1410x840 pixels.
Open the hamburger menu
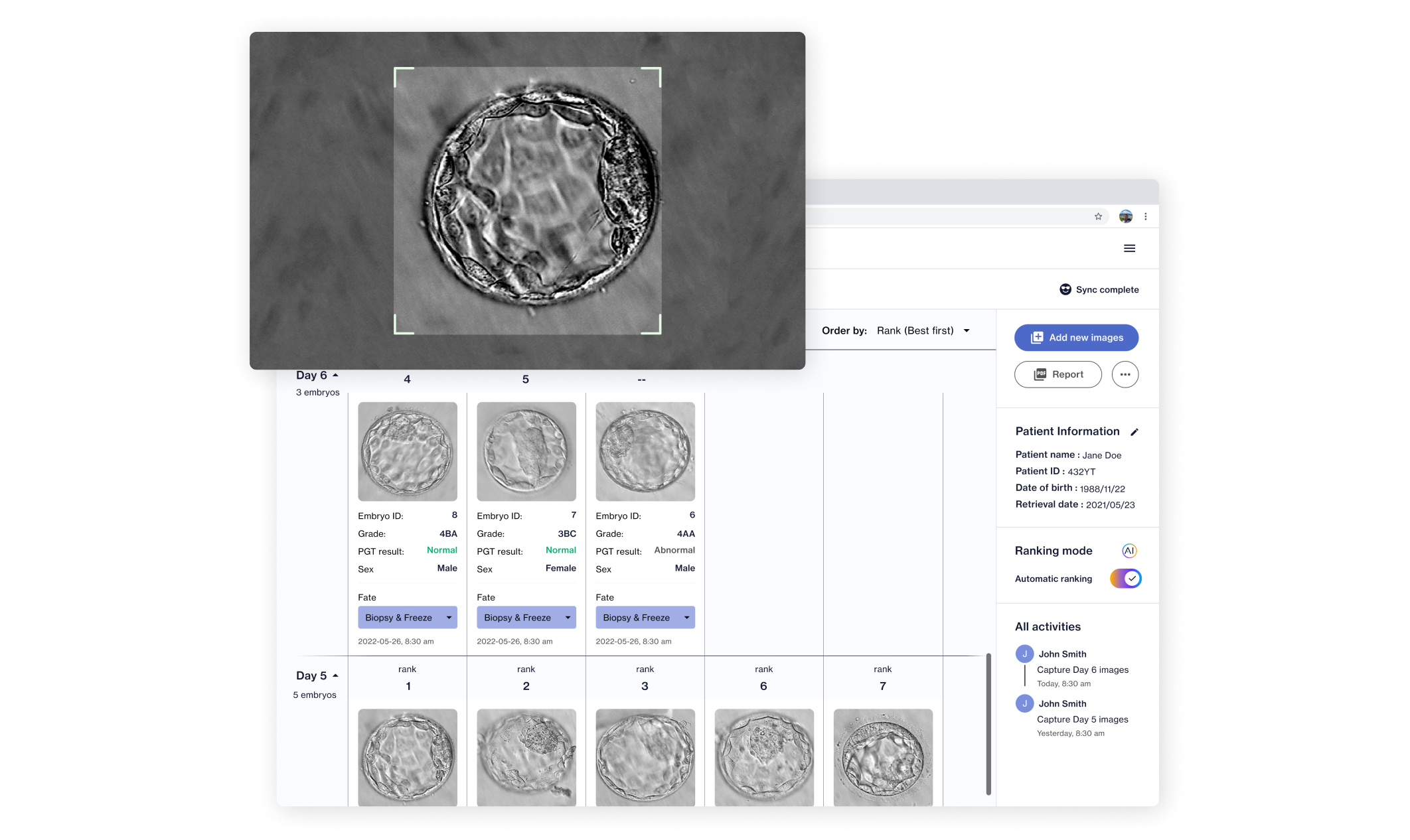[x=1129, y=248]
